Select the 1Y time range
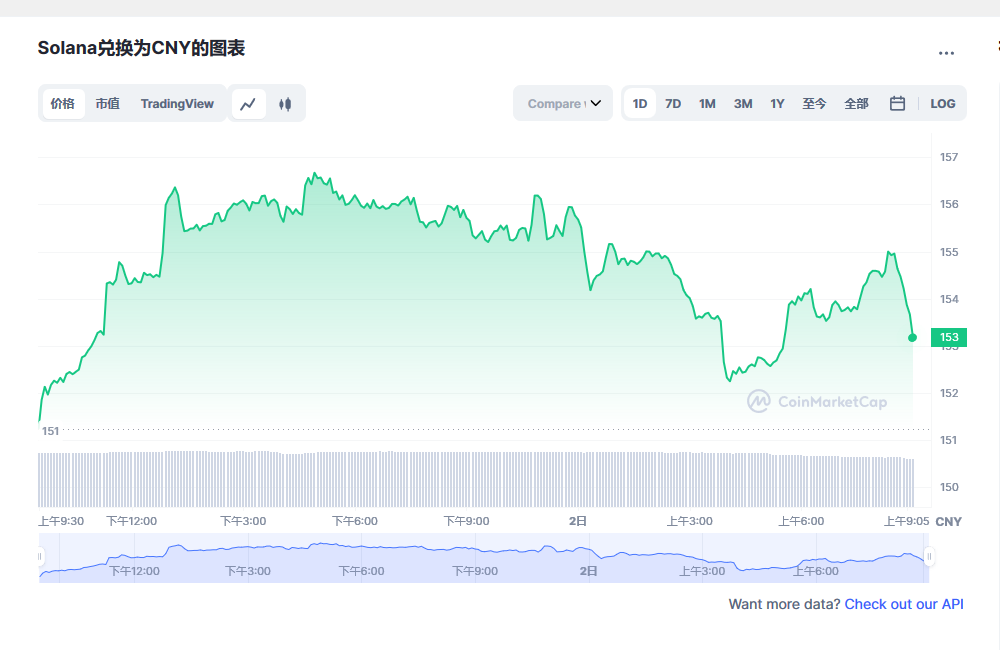Screen dimensions: 1000x650 coord(777,104)
